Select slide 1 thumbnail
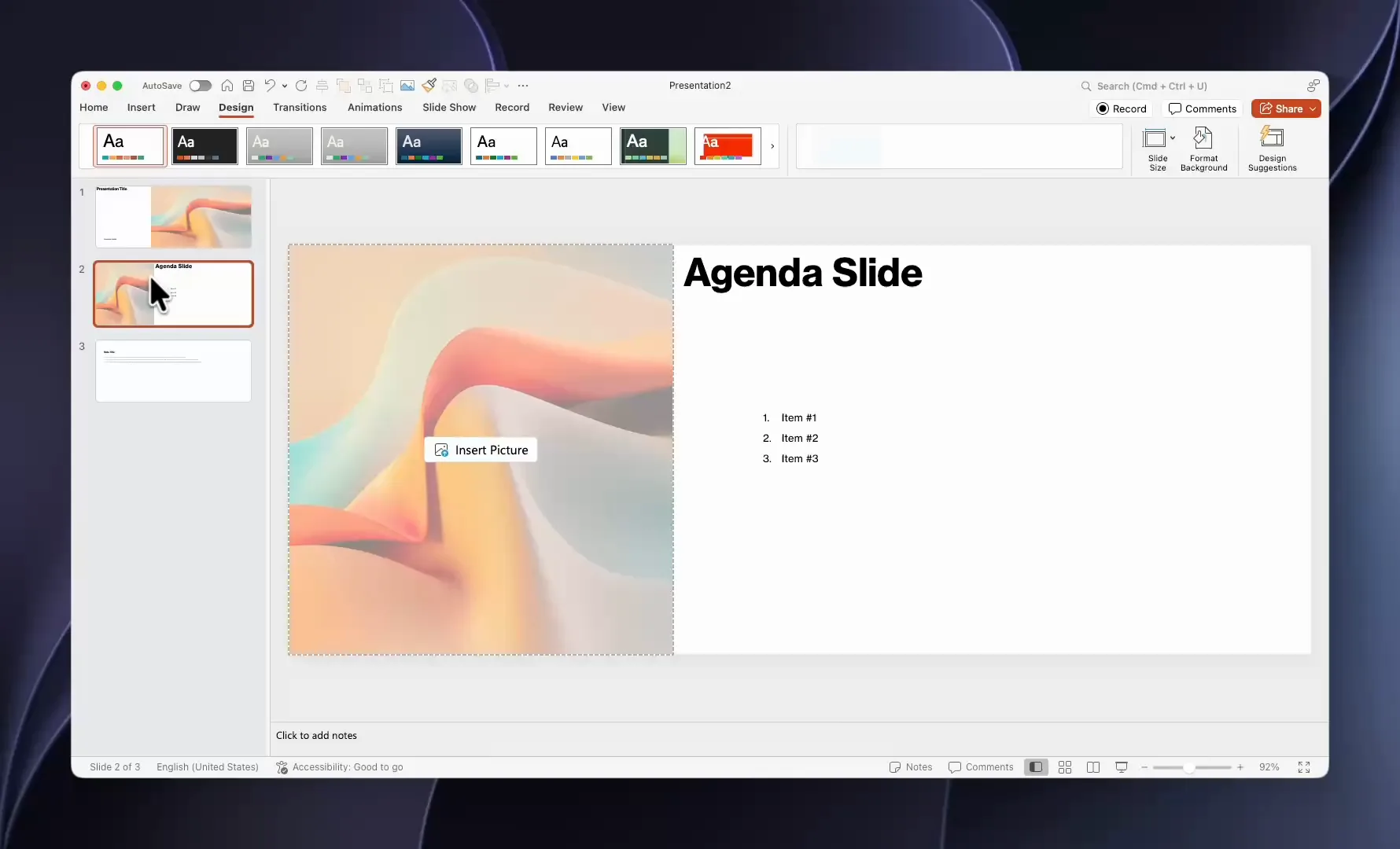 (174, 217)
